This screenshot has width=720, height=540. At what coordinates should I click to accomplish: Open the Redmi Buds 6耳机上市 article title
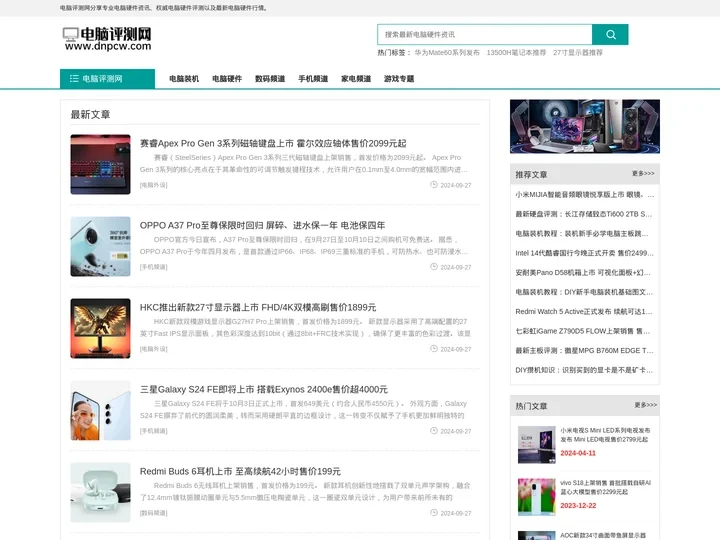click(240, 472)
